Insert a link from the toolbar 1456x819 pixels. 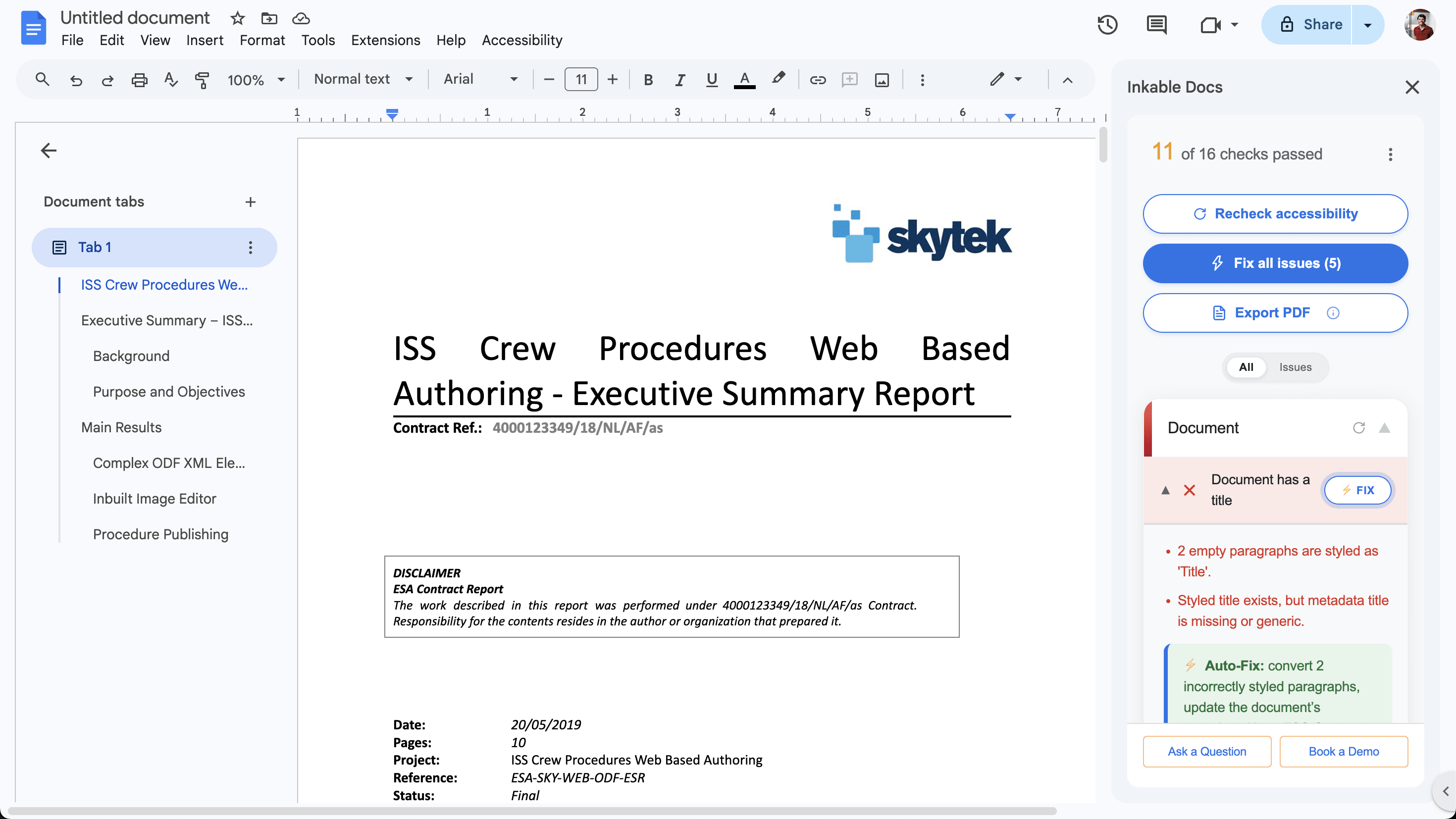(x=817, y=80)
